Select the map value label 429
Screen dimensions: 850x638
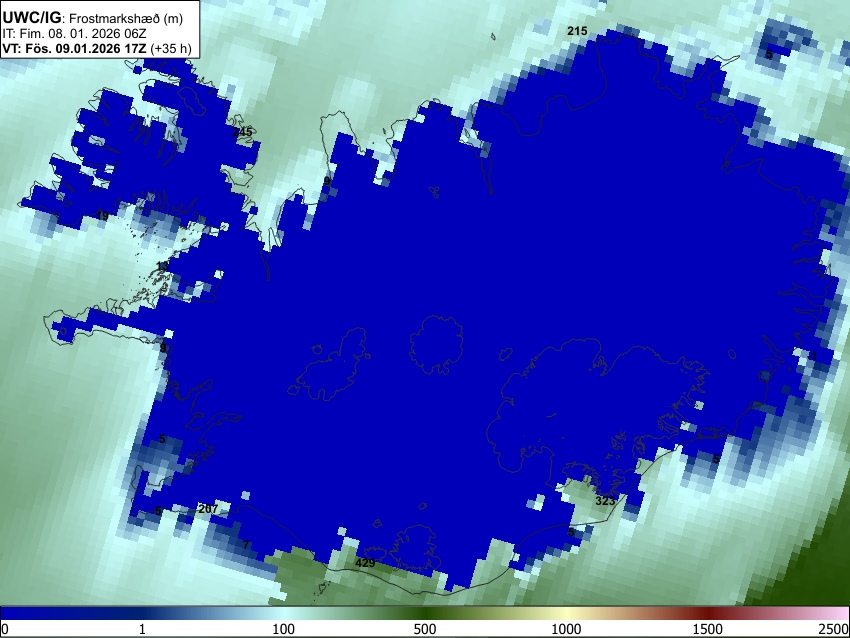(365, 563)
